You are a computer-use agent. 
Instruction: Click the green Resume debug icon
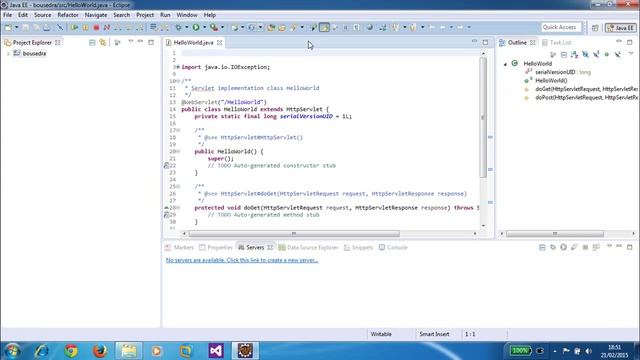point(74,27)
